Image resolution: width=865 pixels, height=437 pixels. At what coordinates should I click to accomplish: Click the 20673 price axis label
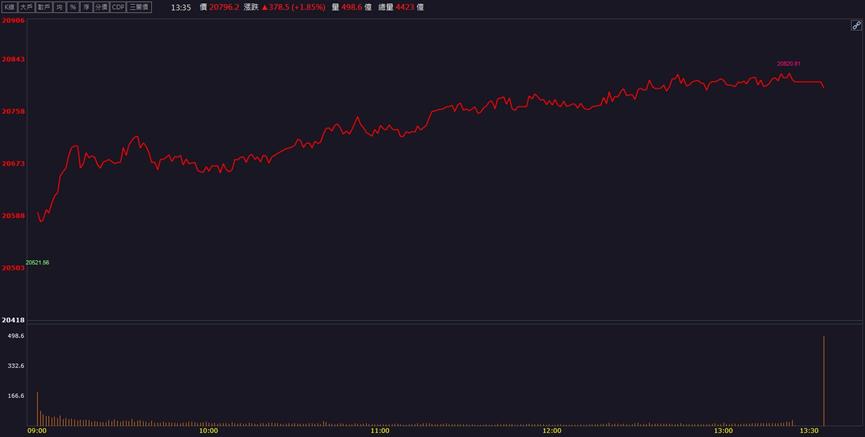pyautogui.click(x=13, y=164)
